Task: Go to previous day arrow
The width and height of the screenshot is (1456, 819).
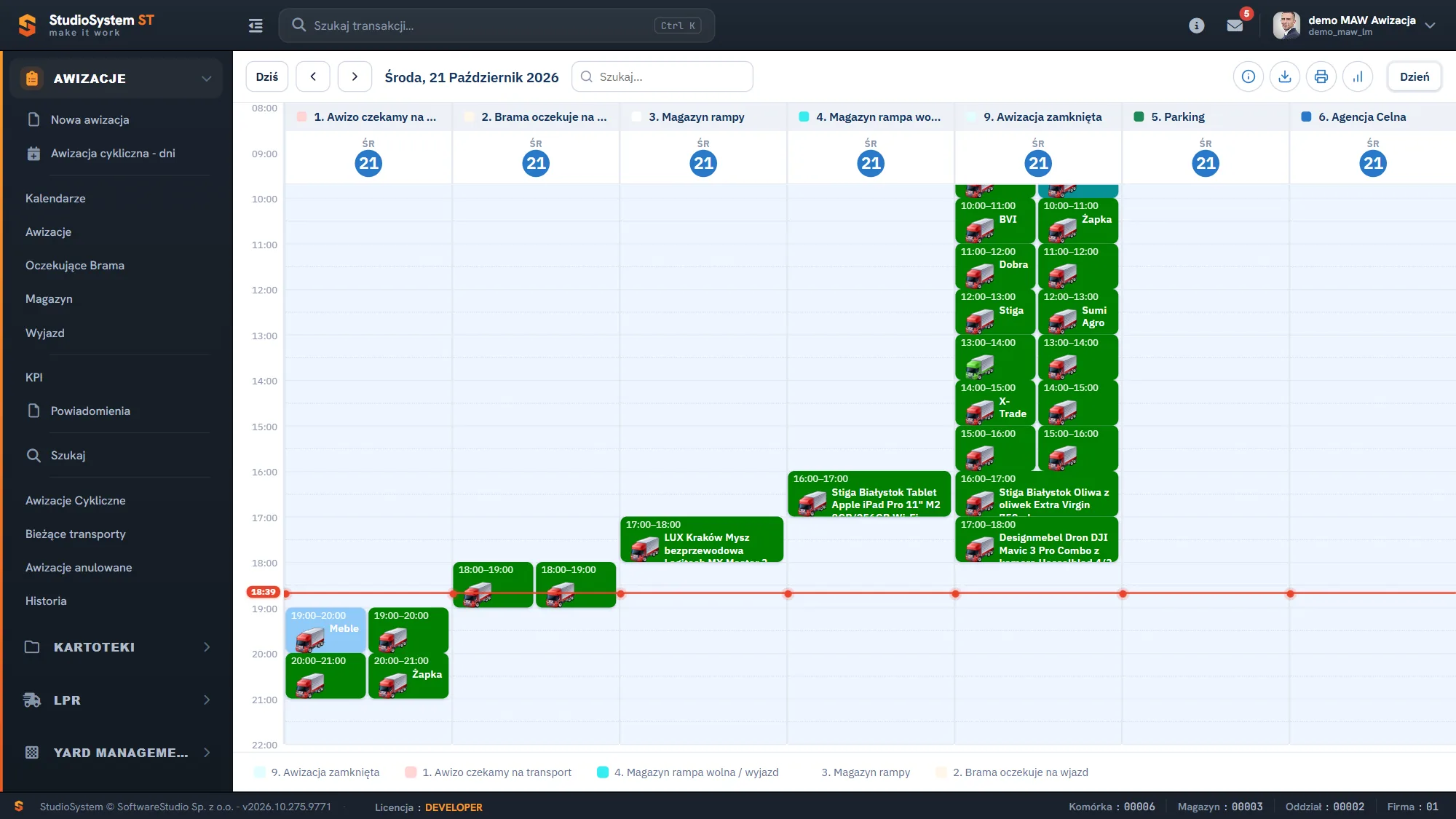Action: (313, 76)
